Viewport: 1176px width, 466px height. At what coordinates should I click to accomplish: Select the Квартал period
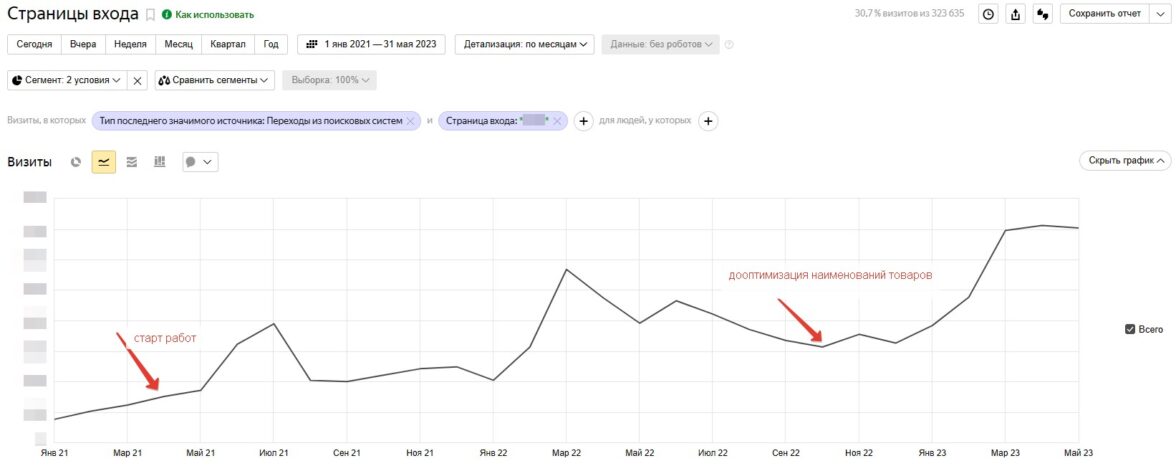tap(228, 44)
